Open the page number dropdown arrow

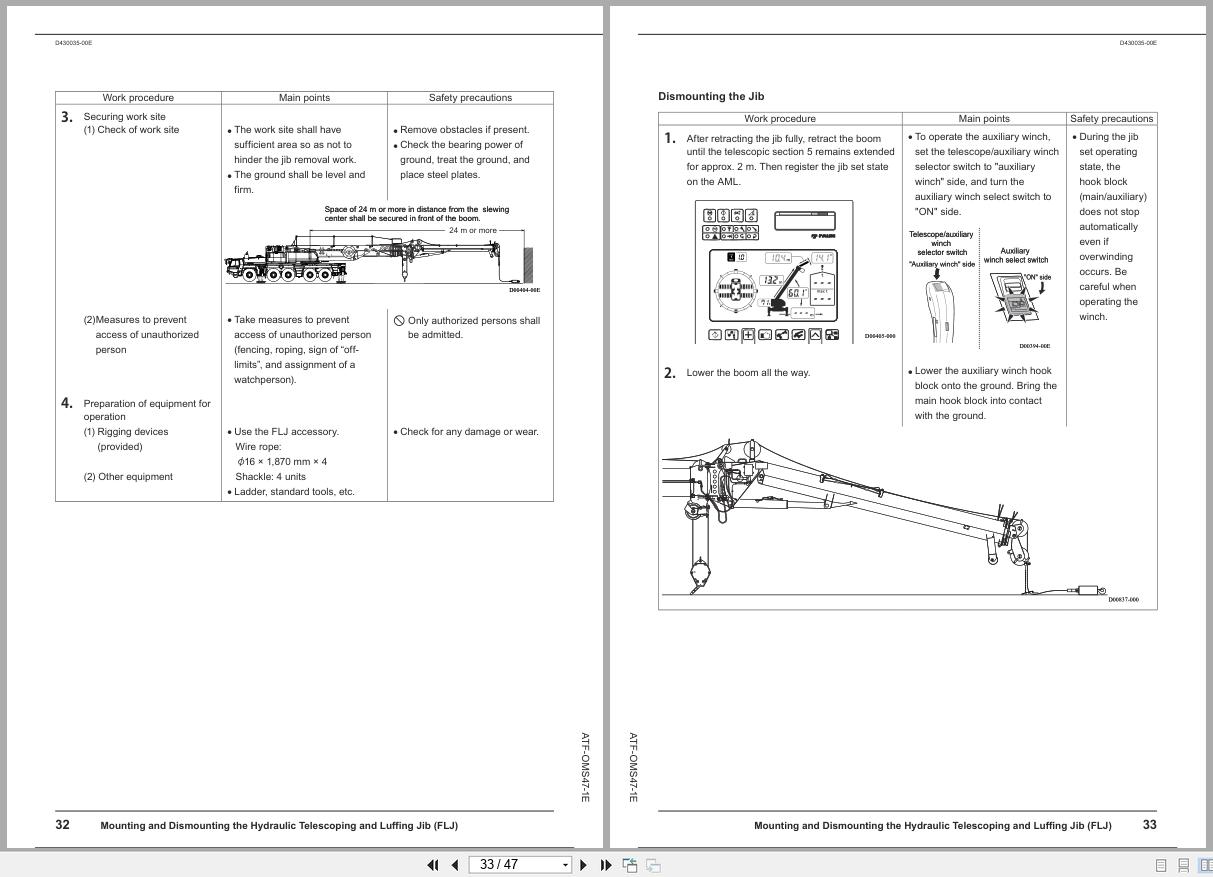(566, 865)
